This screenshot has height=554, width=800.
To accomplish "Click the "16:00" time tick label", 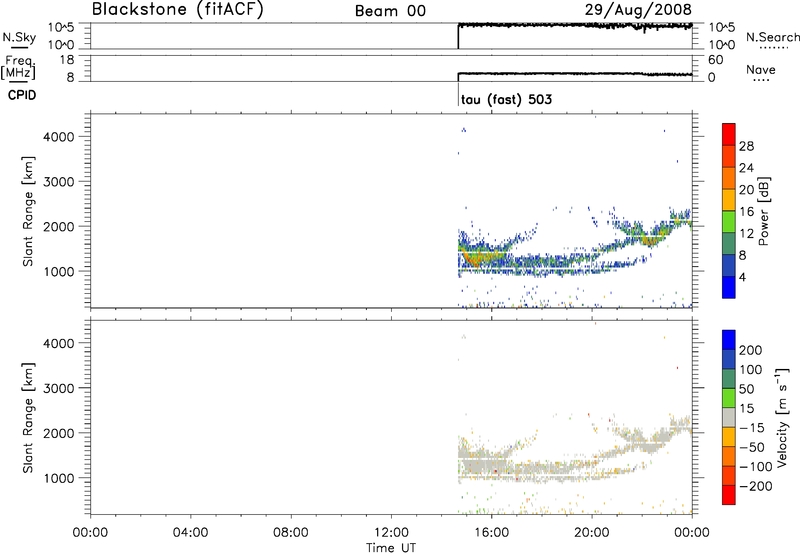I will tap(491, 533).
